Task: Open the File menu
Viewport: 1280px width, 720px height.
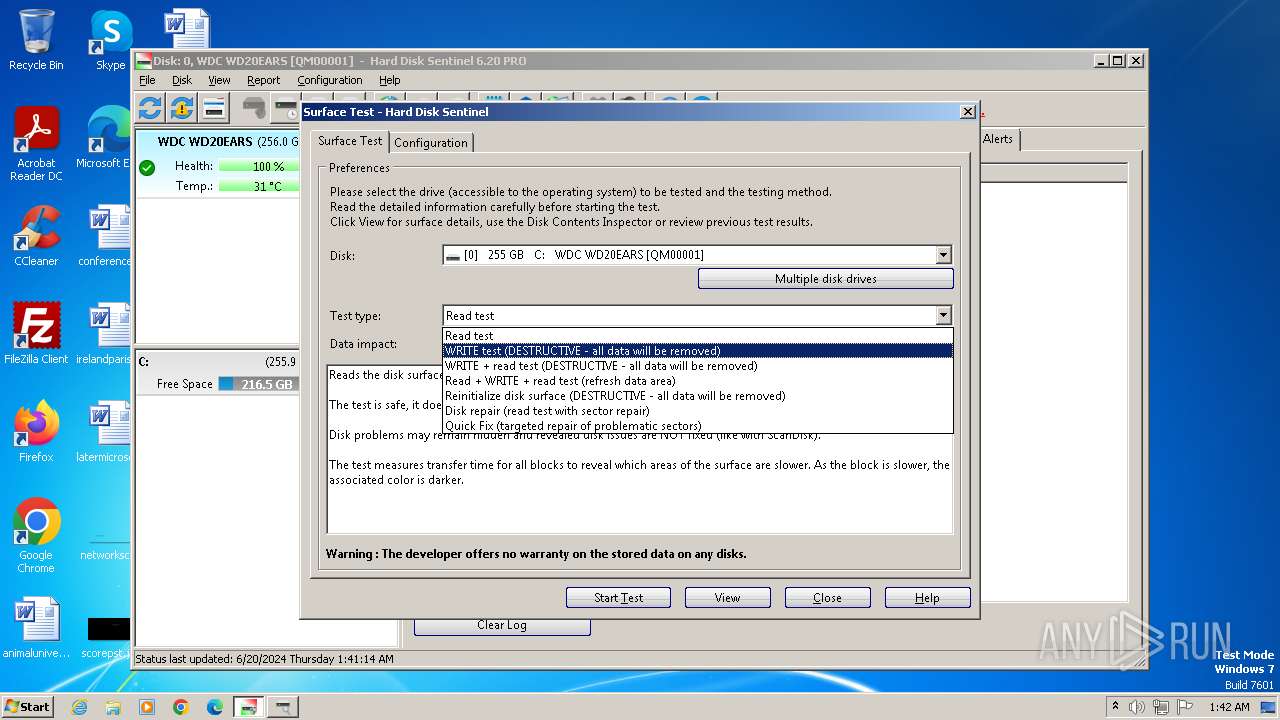Action: click(x=147, y=80)
